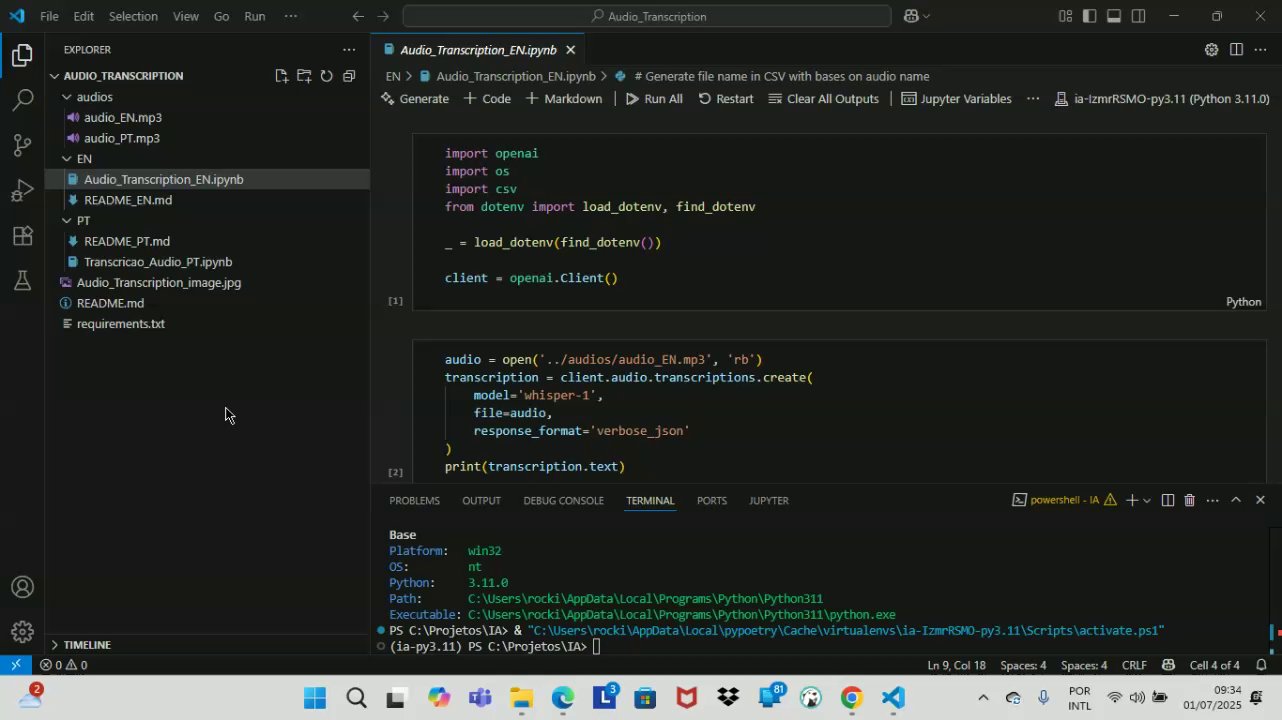Open the Selection menu
The height and width of the screenshot is (720, 1282).
tap(133, 16)
